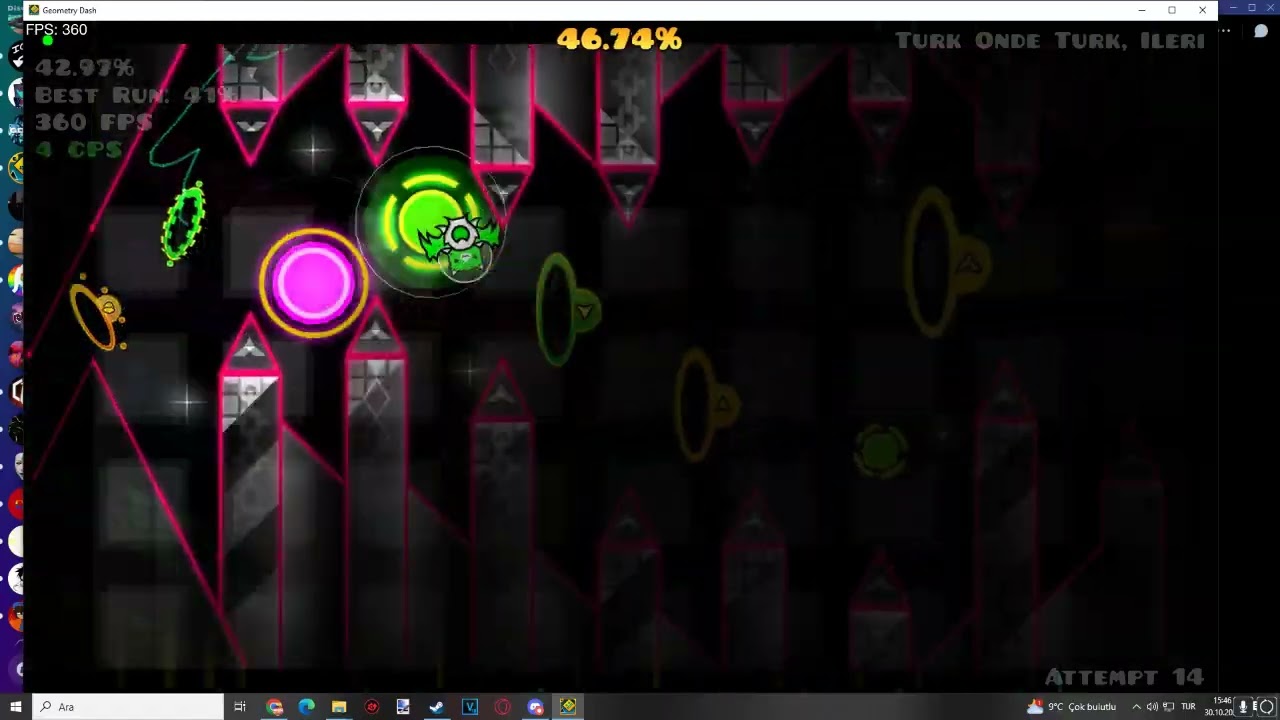
Task: Click the weather widget showing 9°C
Action: pyautogui.click(x=1071, y=707)
